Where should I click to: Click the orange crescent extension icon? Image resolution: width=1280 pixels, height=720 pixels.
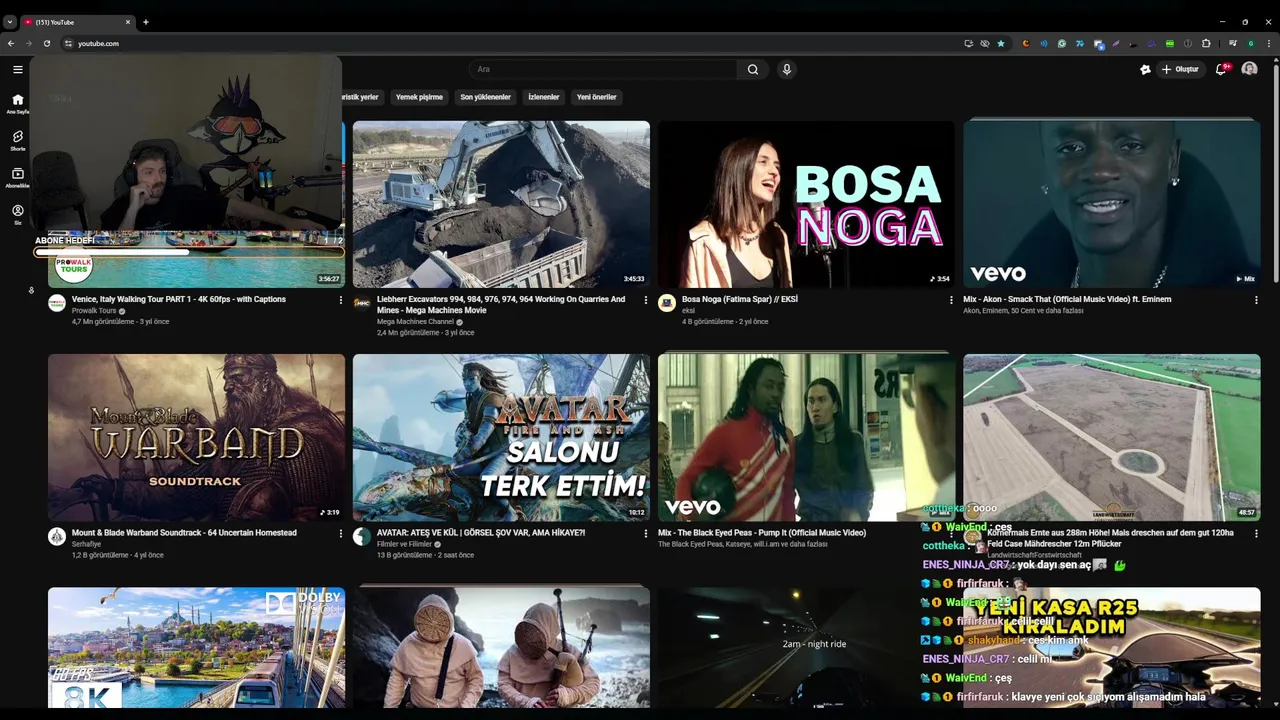tap(1026, 43)
